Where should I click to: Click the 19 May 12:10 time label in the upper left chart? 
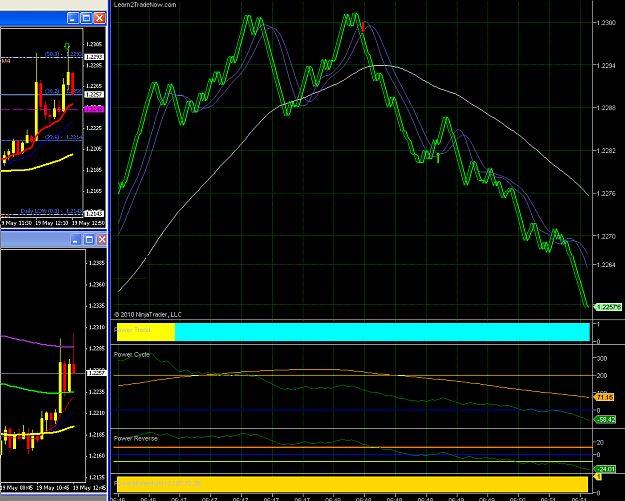[52, 223]
